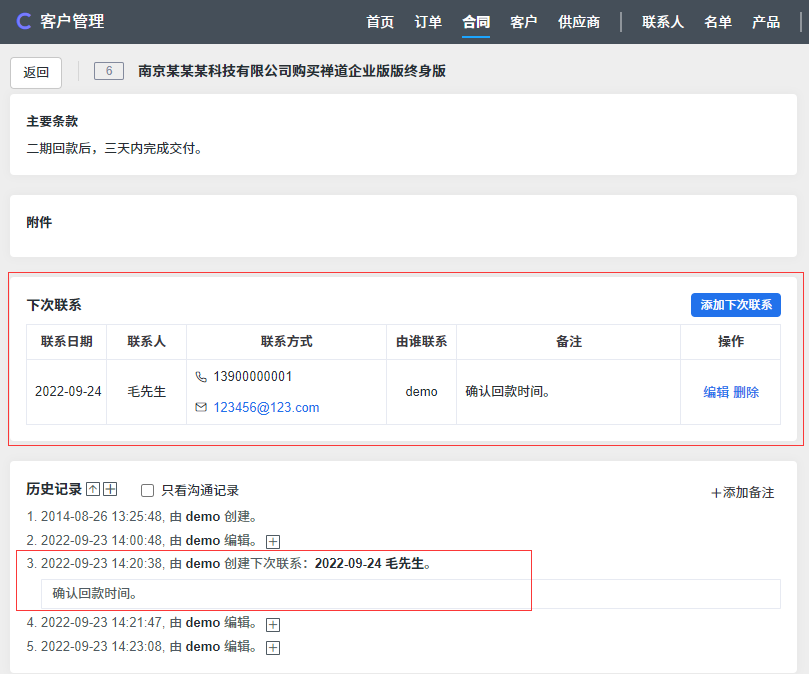The image size is (809, 674).
Task: Go to the 客户 navigation tab
Action: coord(524,22)
